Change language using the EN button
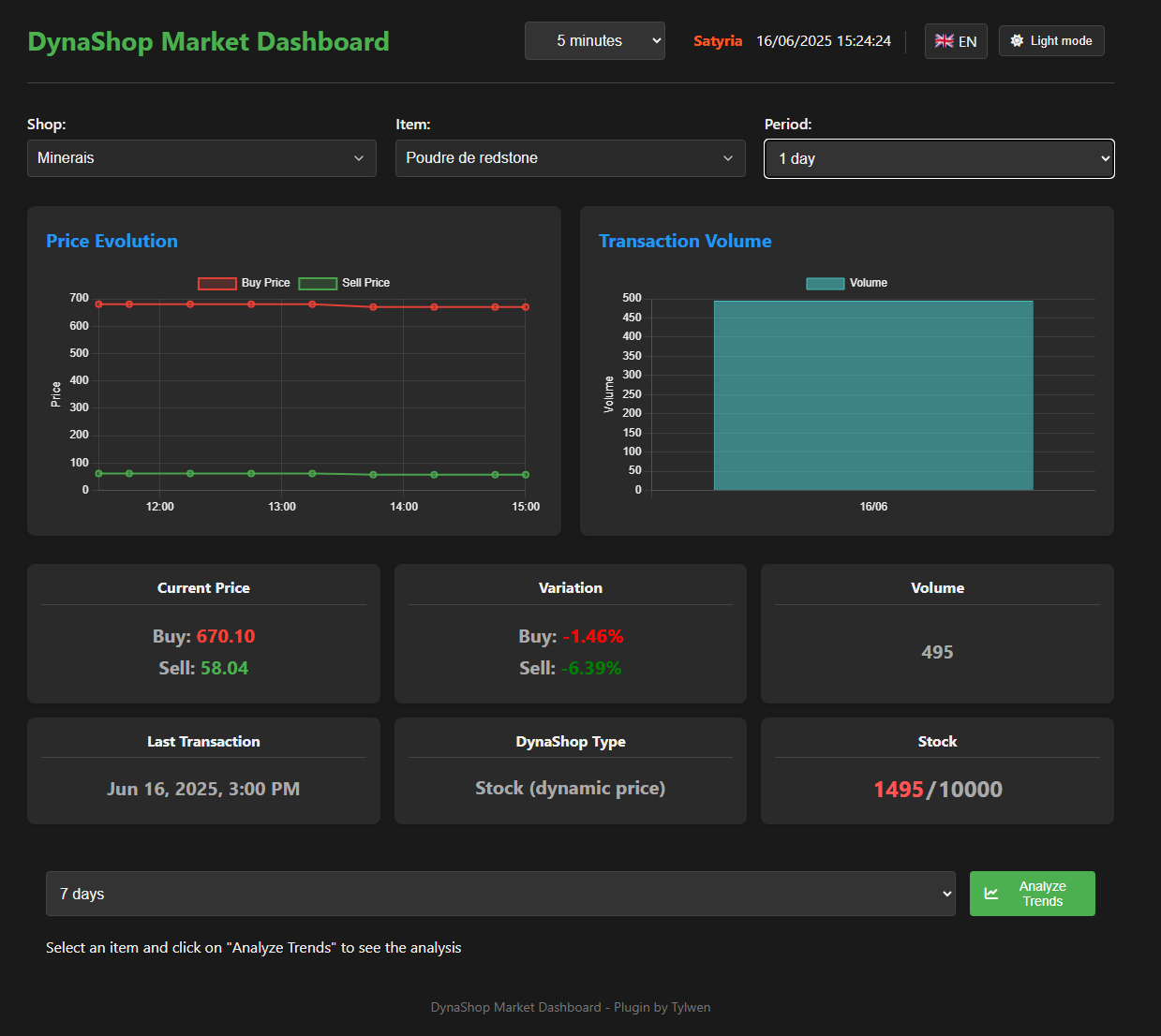This screenshot has width=1161, height=1036. [956, 41]
